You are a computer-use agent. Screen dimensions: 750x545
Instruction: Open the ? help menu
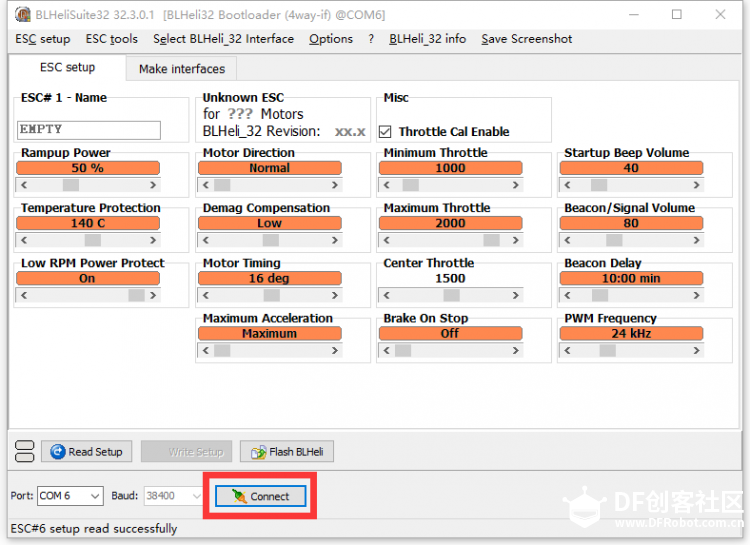click(x=371, y=39)
